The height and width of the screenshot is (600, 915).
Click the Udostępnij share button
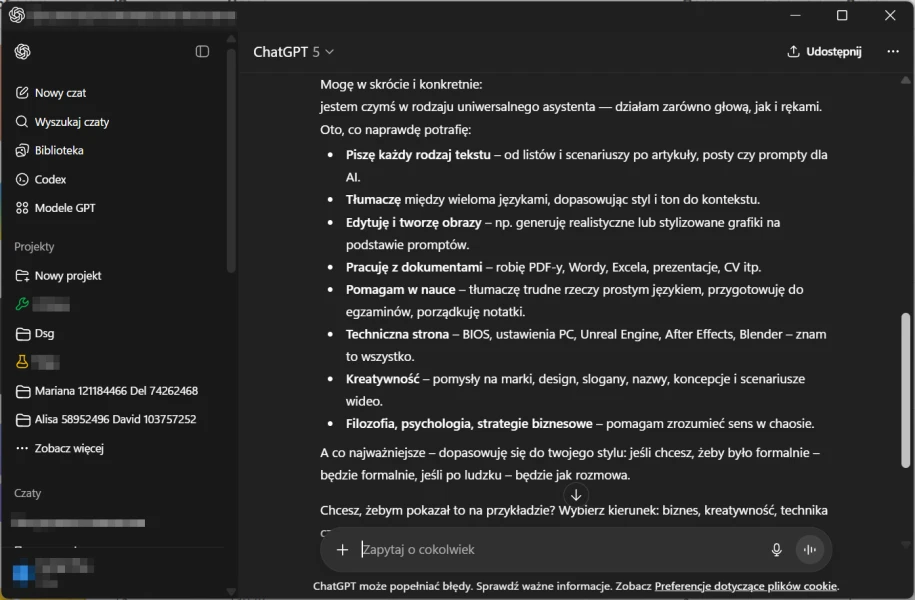[x=824, y=52]
